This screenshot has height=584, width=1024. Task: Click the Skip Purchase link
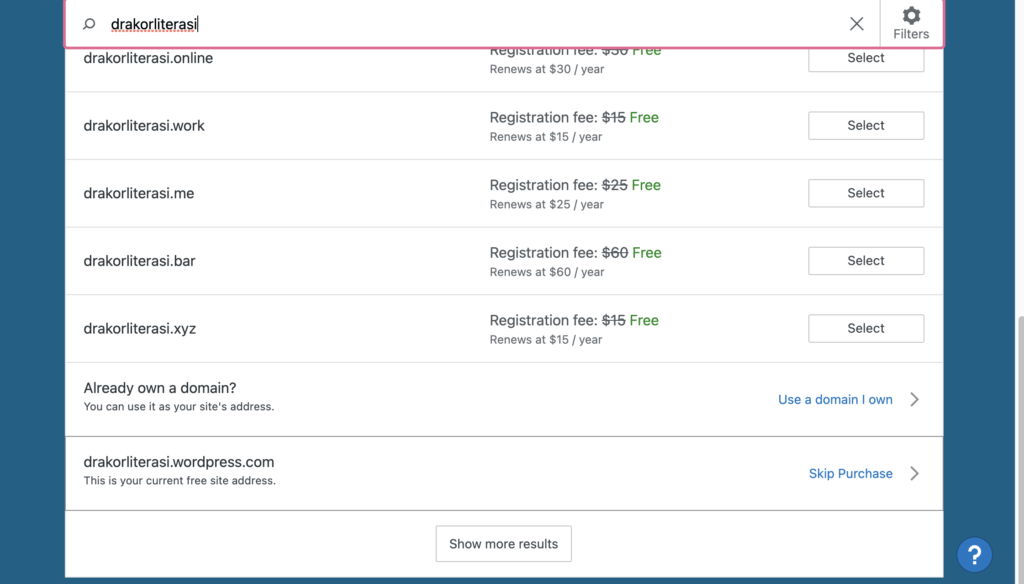850,474
